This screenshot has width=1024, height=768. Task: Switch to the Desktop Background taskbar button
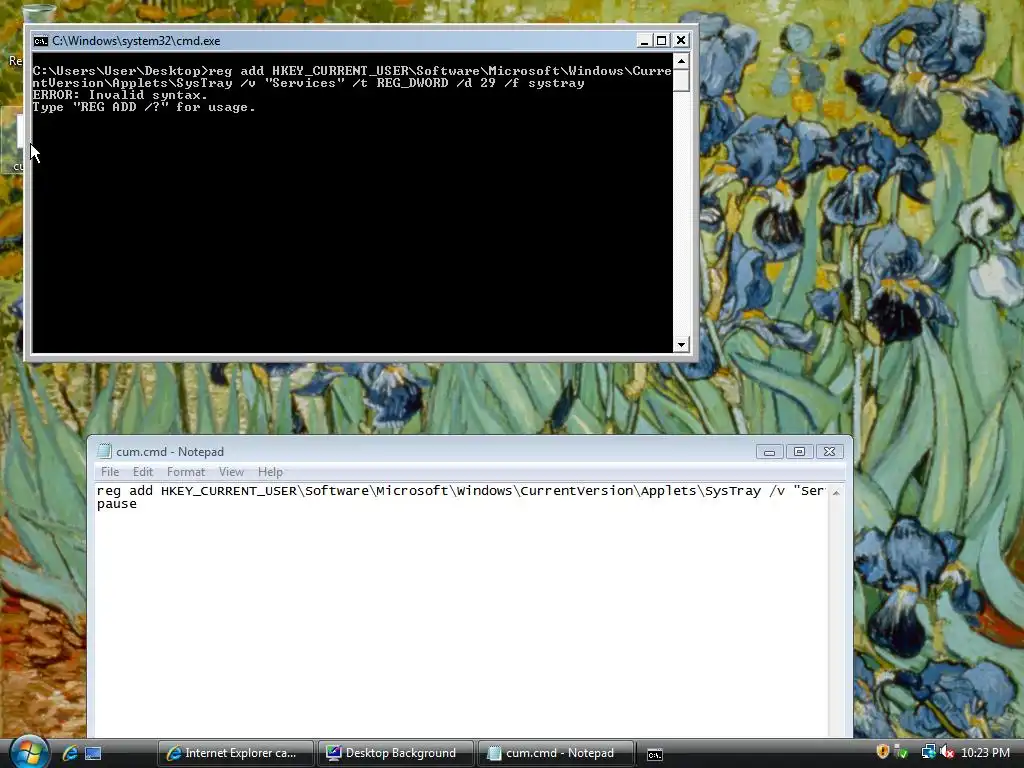pos(396,753)
